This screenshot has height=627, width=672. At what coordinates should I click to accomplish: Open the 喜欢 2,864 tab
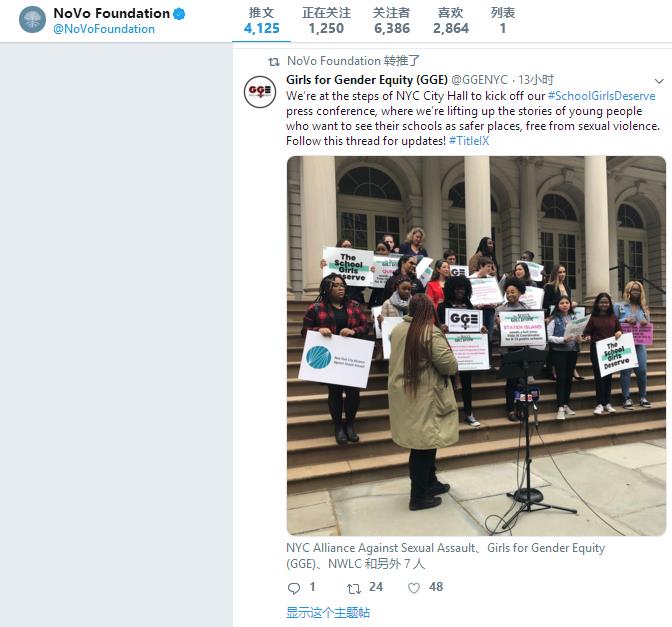(x=450, y=21)
